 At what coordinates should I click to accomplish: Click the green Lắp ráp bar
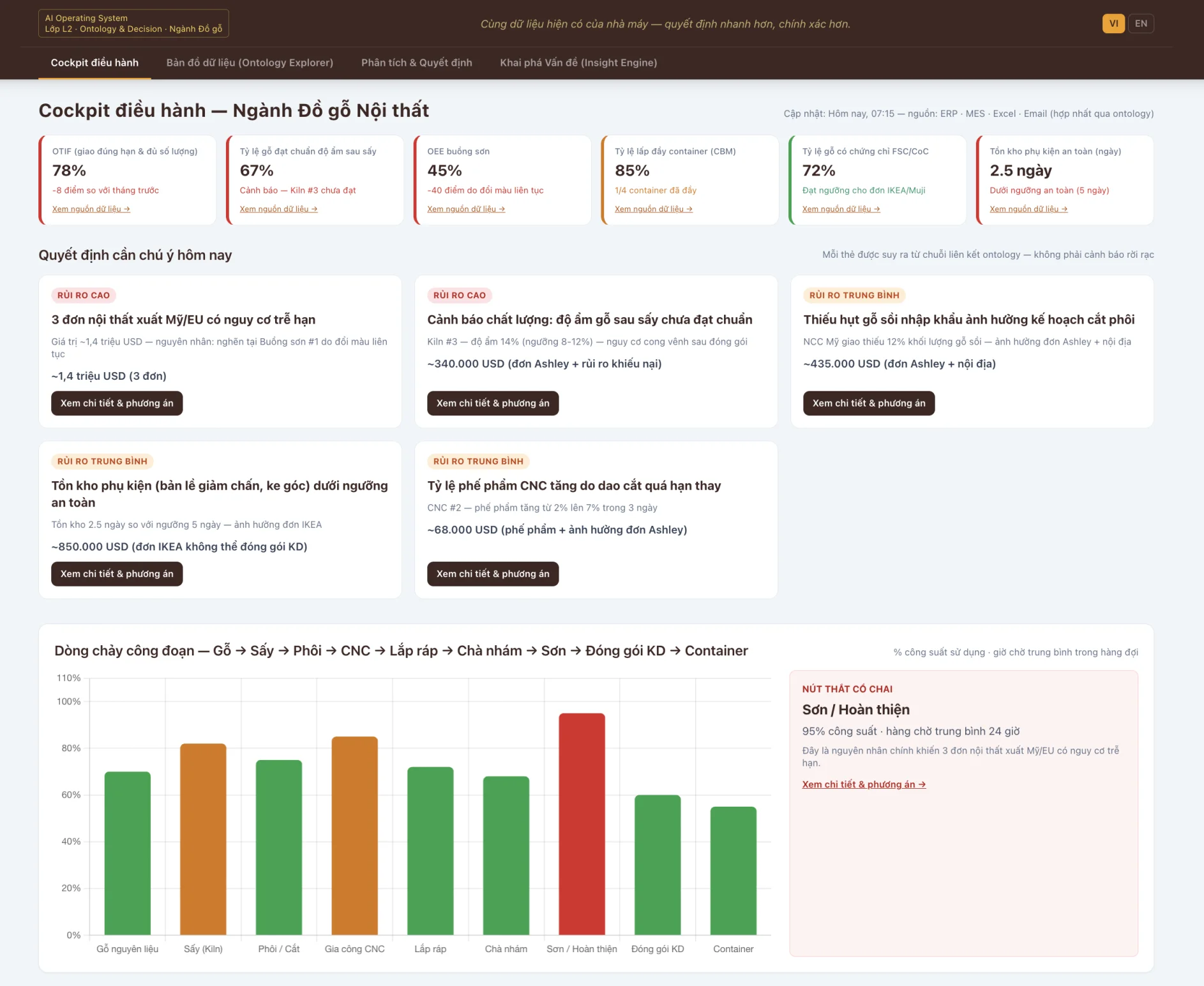(430, 851)
